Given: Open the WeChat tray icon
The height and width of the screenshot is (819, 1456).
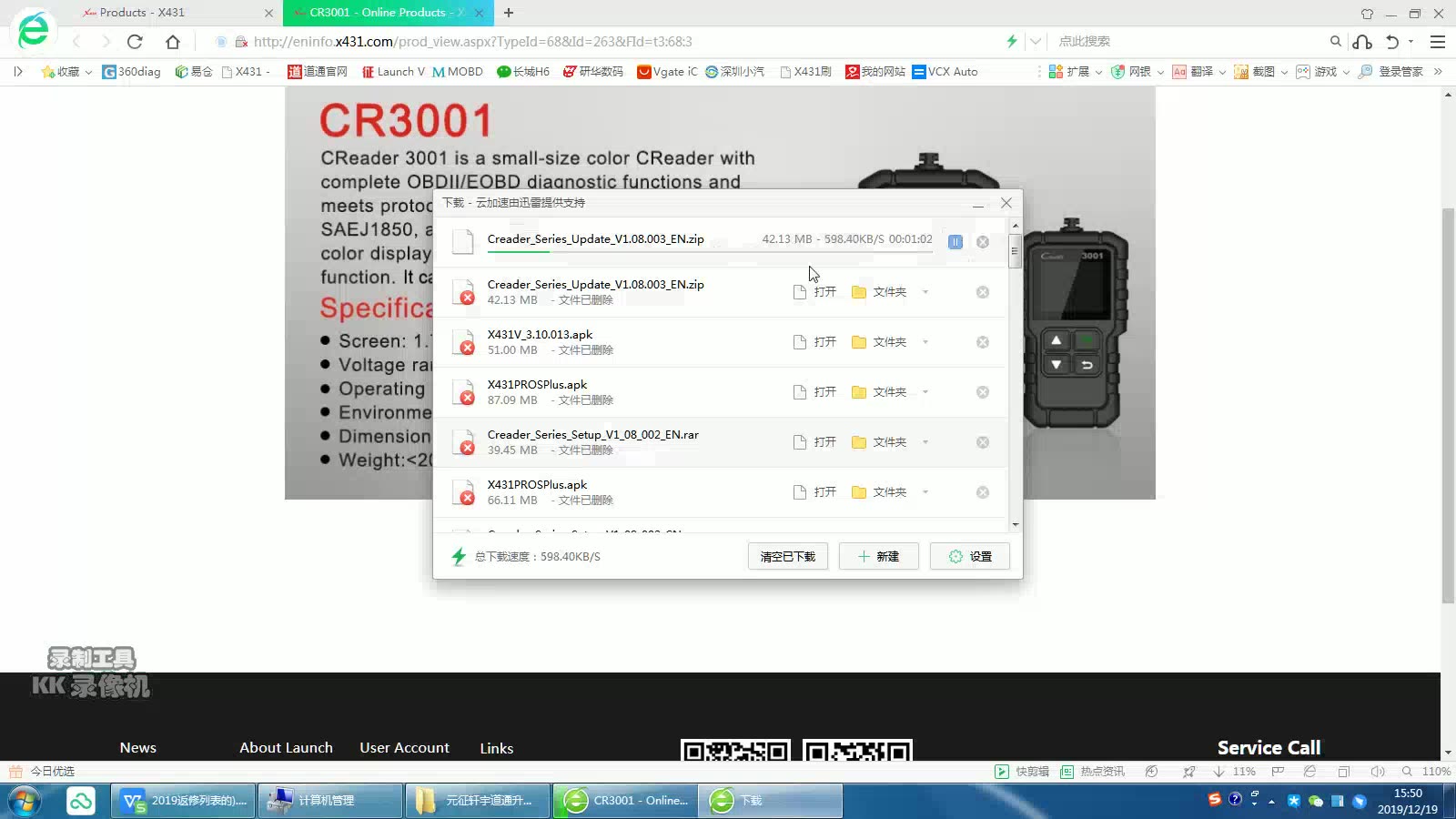Looking at the screenshot, I should click(1315, 801).
